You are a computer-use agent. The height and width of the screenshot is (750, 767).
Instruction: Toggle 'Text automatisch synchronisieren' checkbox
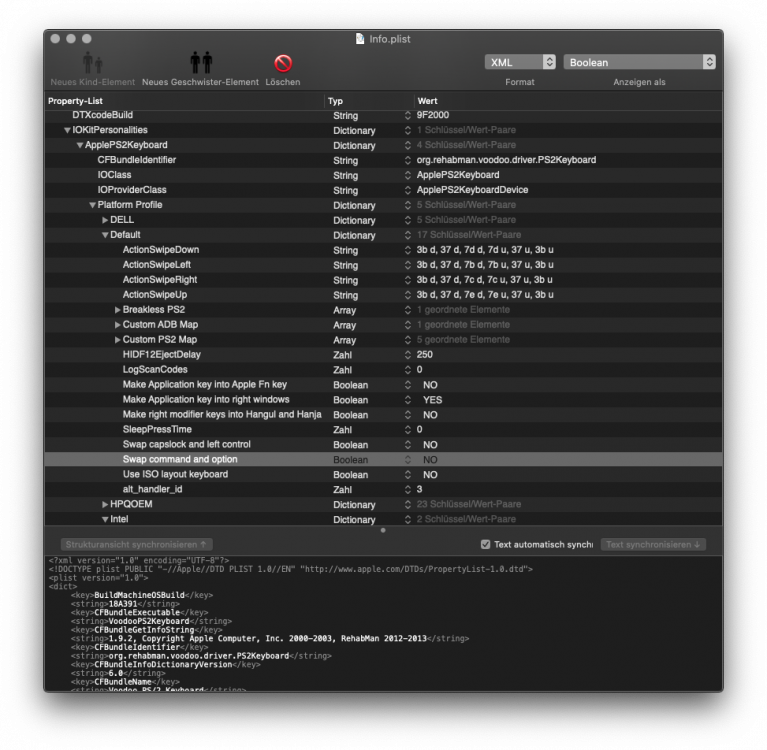pyautogui.click(x=485, y=545)
